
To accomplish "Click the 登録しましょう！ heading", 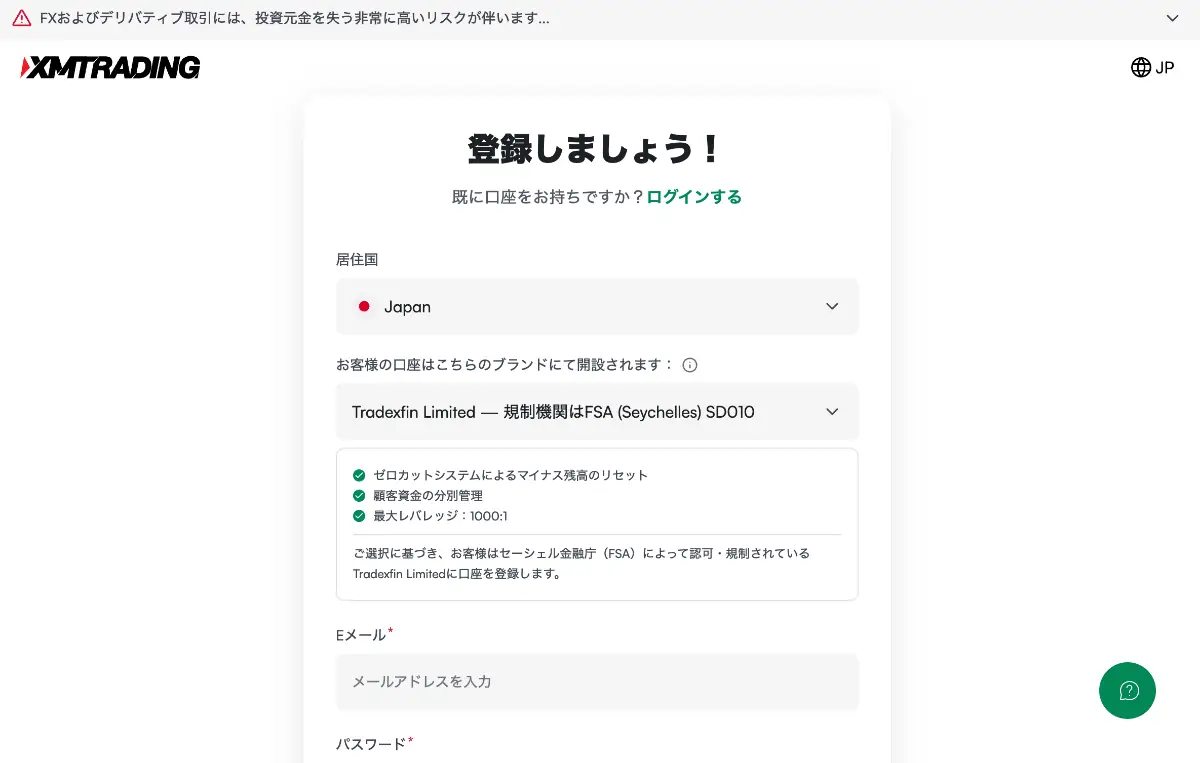I will tap(597, 149).
